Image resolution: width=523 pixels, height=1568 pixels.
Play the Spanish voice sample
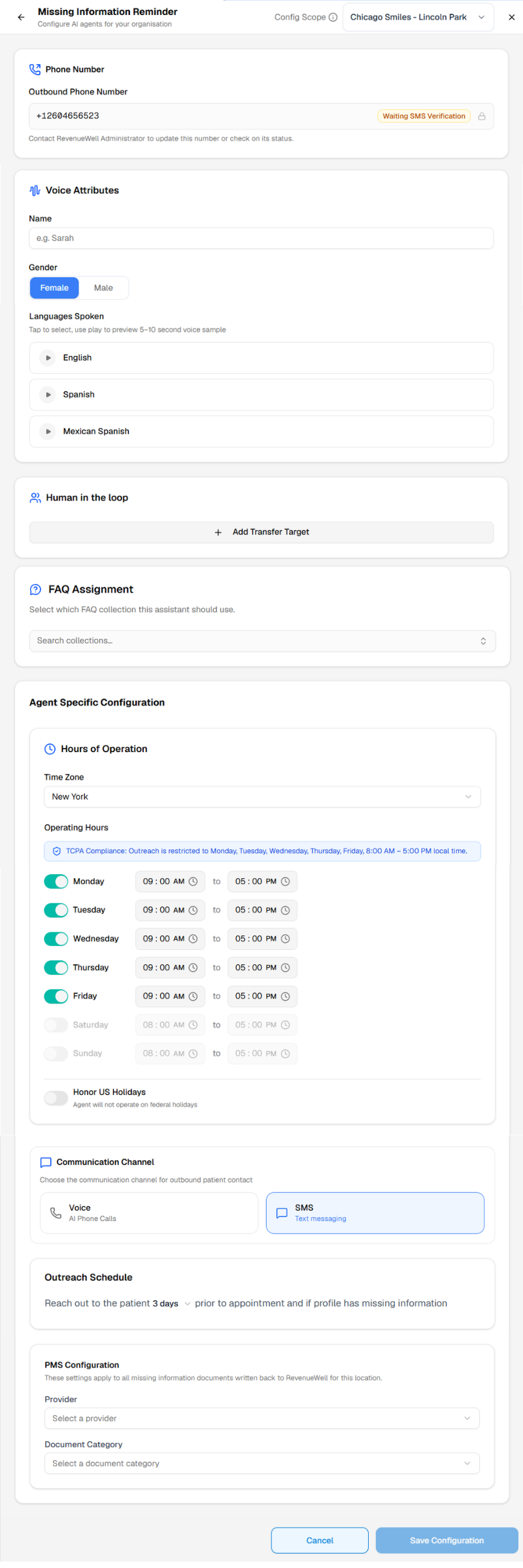coord(48,395)
